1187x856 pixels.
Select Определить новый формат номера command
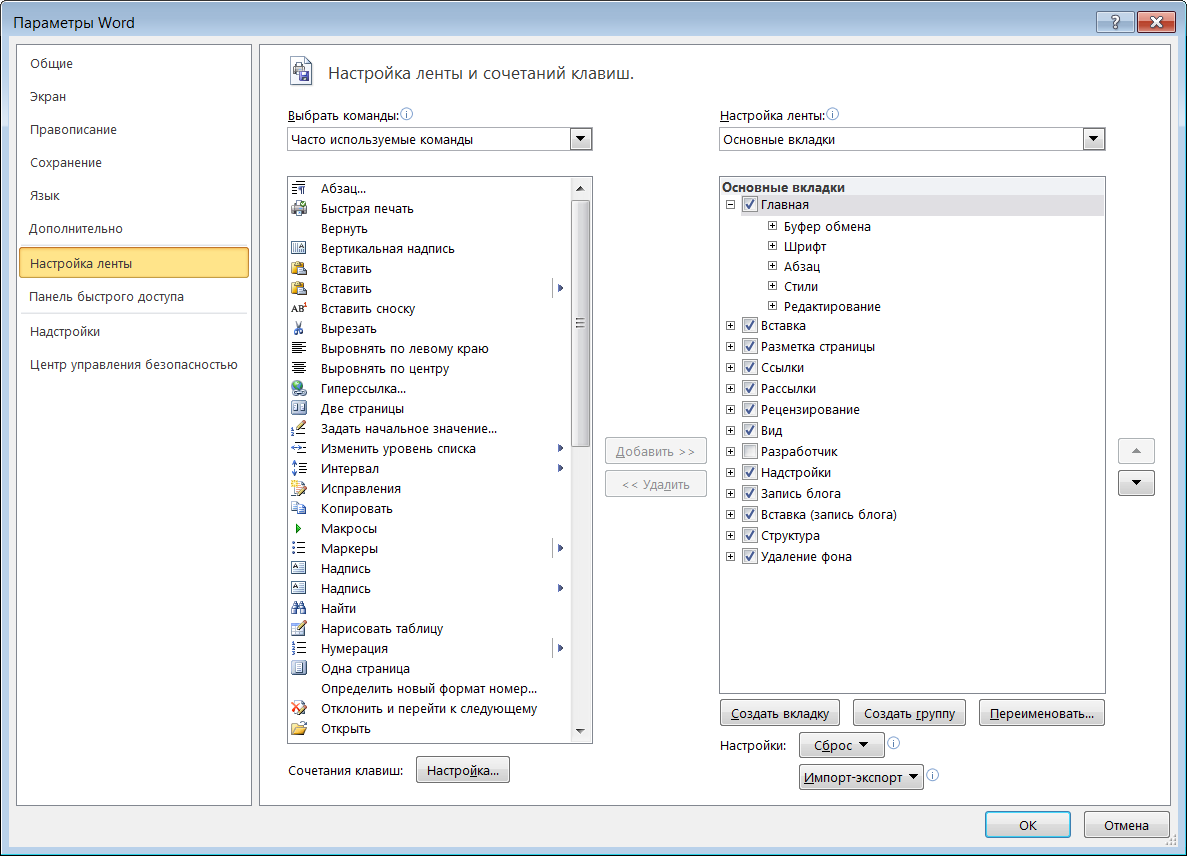click(428, 689)
